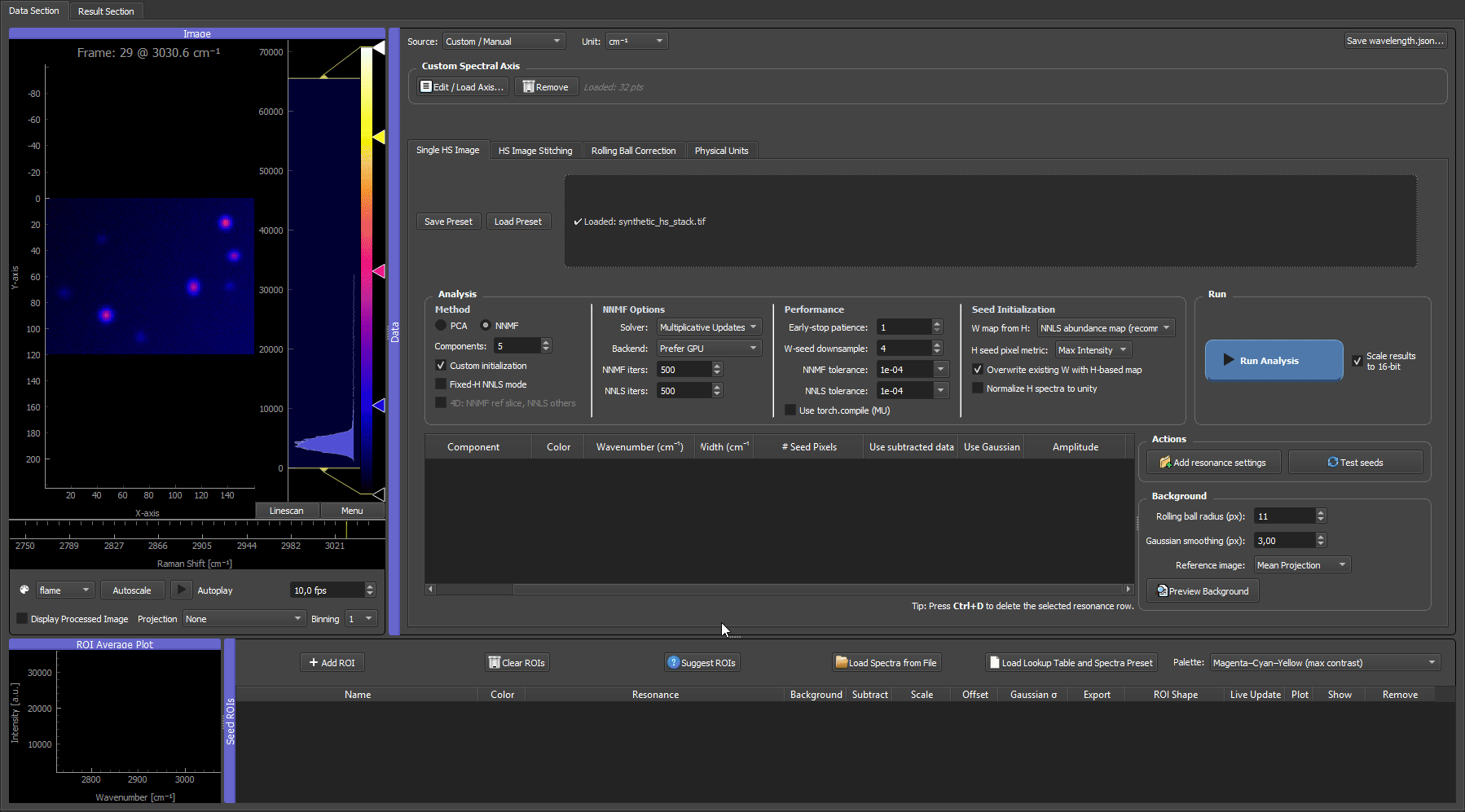
Task: Click scroll right arrow of resonance table
Action: pyautogui.click(x=1128, y=589)
